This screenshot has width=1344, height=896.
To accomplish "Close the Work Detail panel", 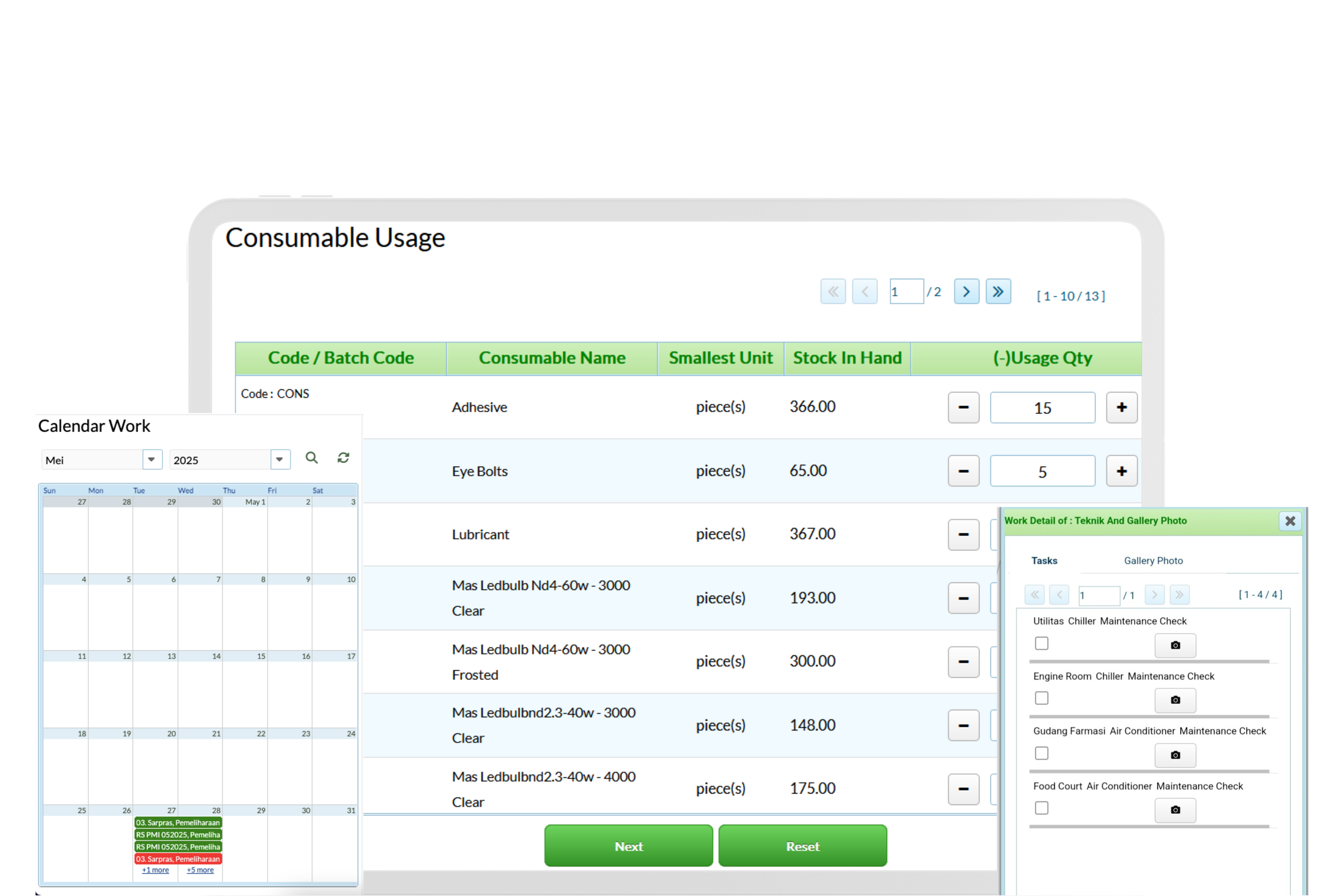I will 1290,521.
